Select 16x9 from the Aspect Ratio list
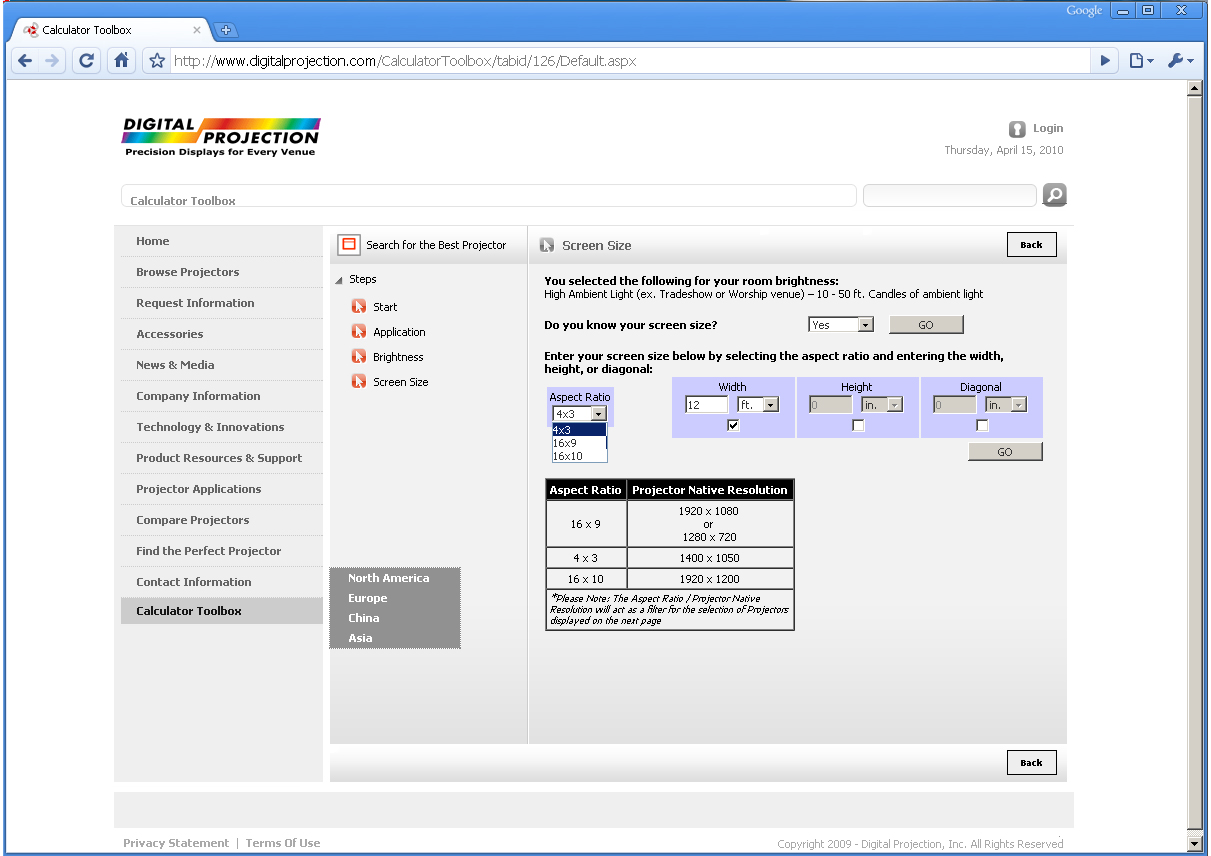Viewport: 1211px width, 856px height. (x=567, y=442)
